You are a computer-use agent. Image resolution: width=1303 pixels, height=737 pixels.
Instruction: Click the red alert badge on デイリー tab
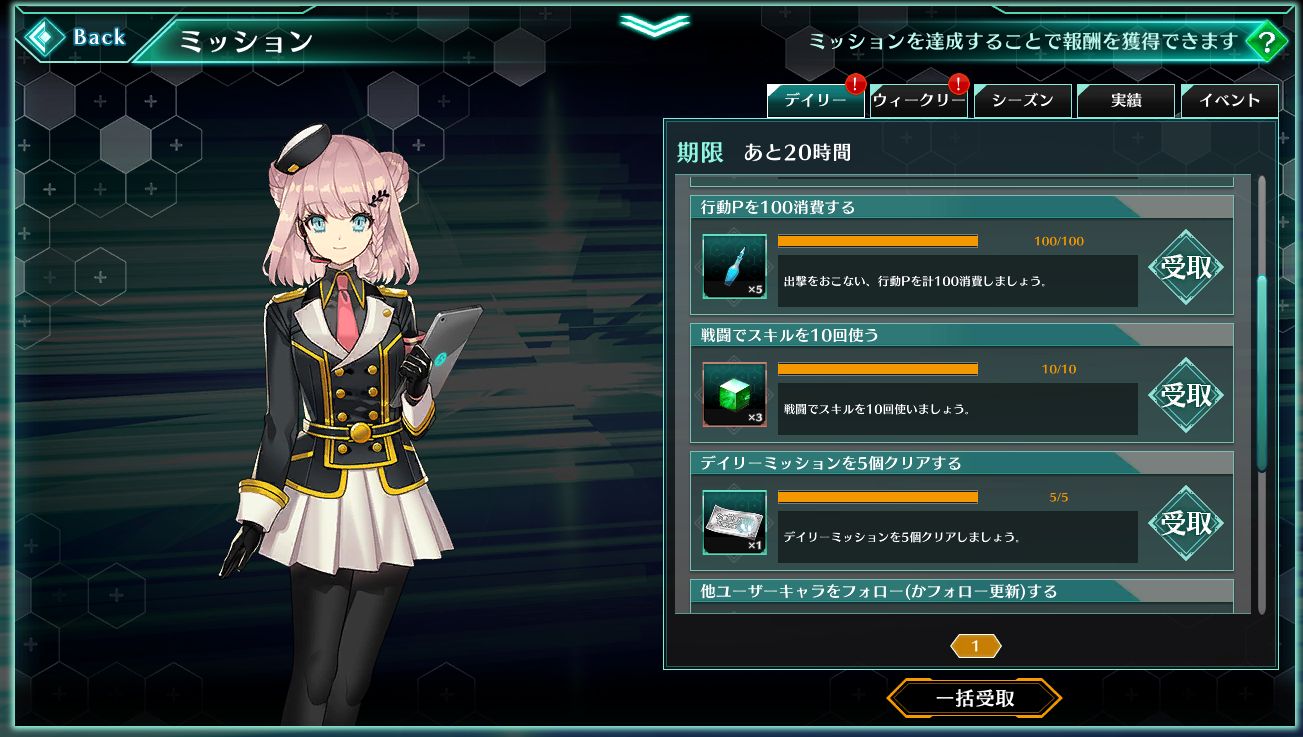tap(855, 84)
